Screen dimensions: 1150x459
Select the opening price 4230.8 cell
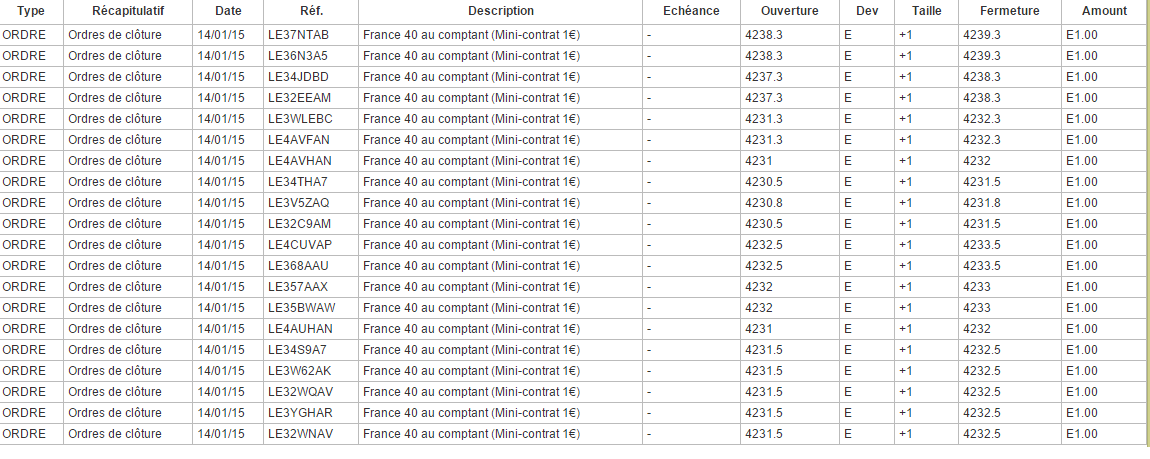764,202
